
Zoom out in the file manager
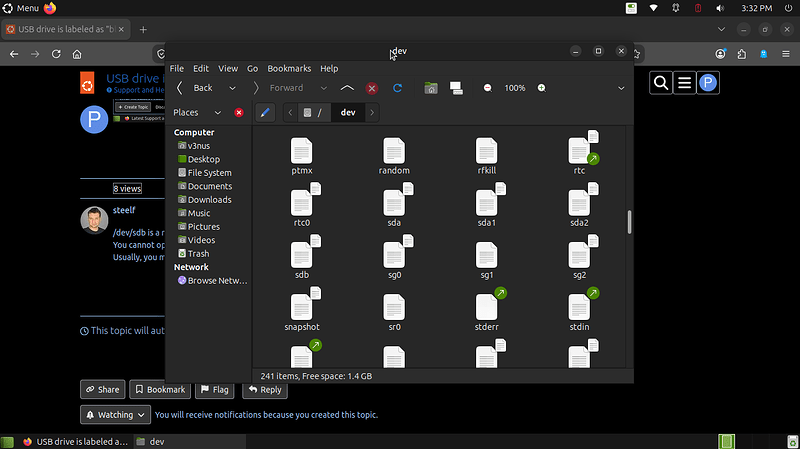[488, 88]
